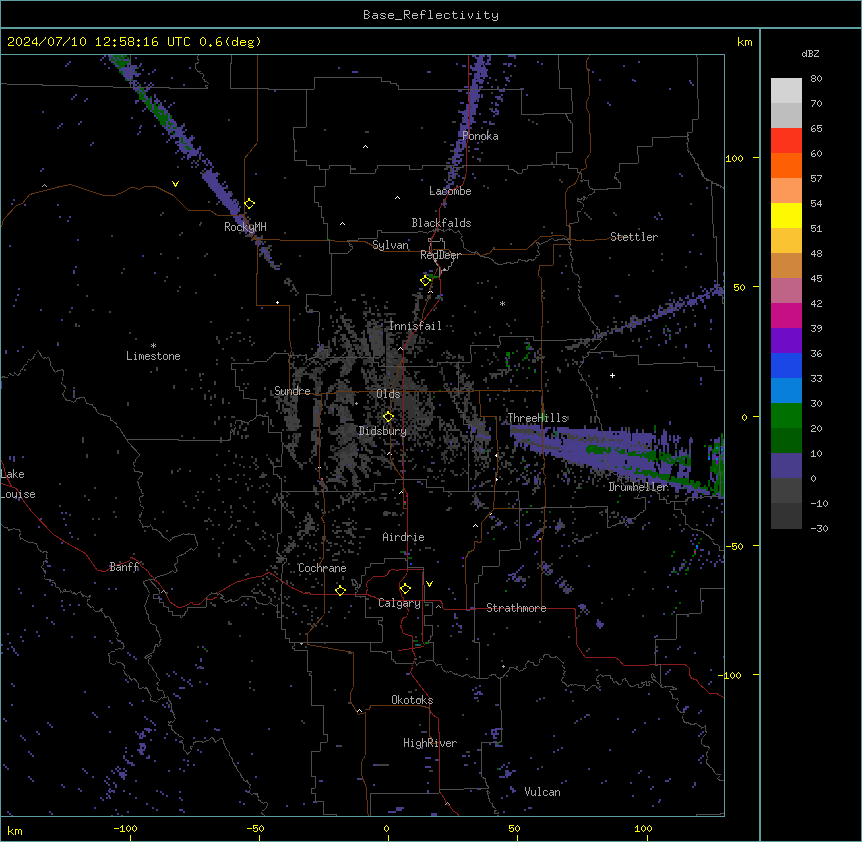Select the Limestone label
The height and width of the screenshot is (842, 862).
click(x=153, y=356)
